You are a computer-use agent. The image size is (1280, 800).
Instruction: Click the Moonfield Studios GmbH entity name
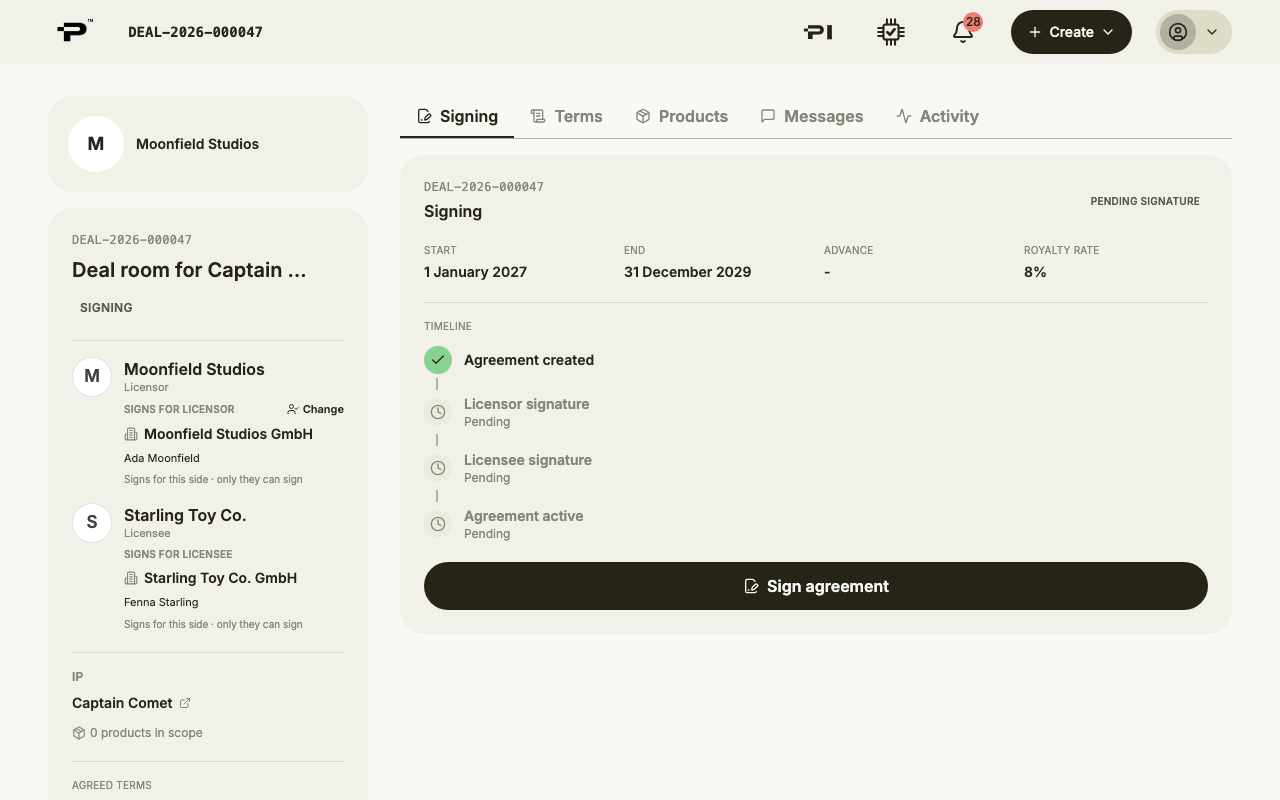coord(228,434)
